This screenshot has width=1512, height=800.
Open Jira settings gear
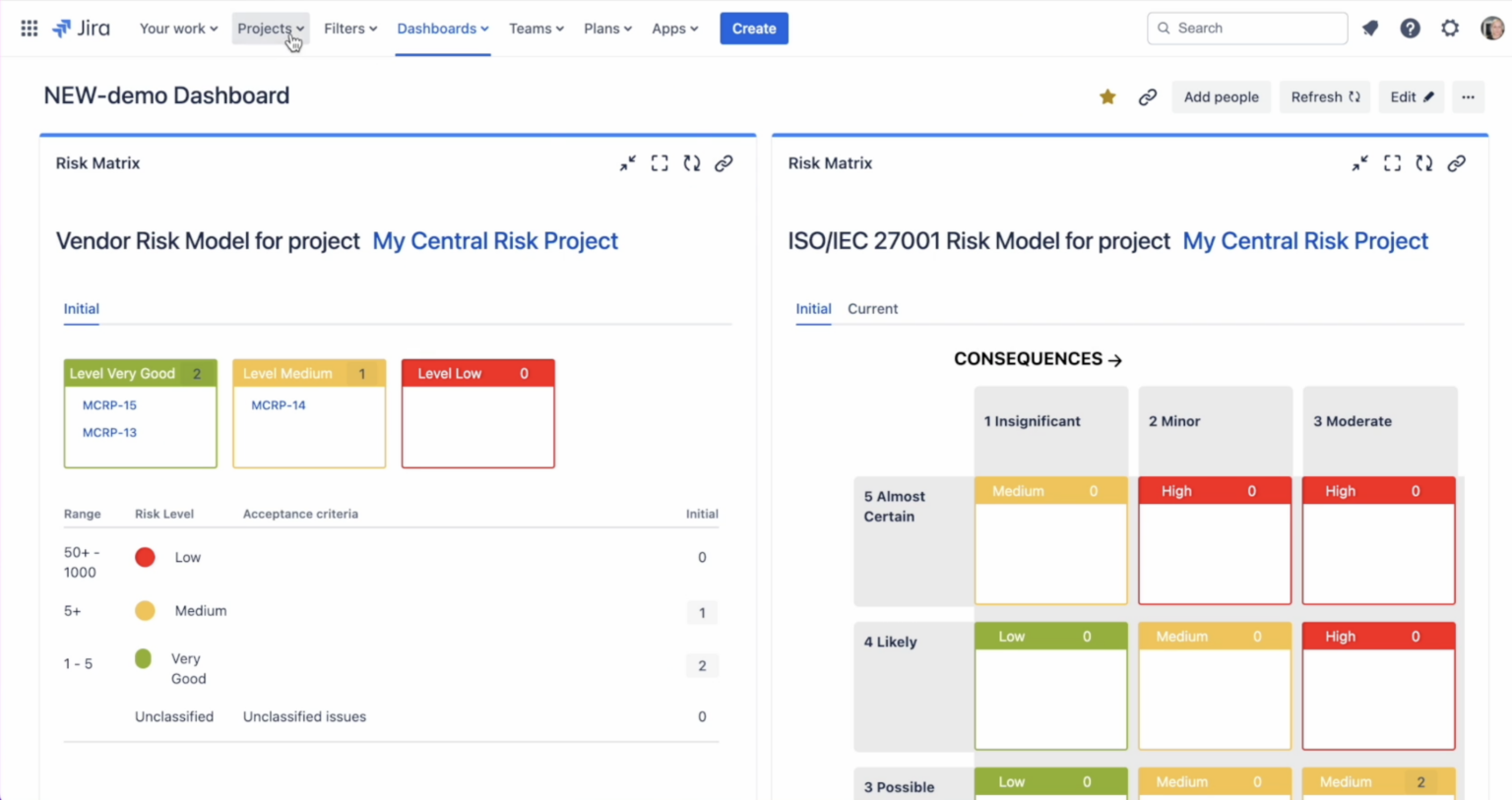coord(1450,28)
